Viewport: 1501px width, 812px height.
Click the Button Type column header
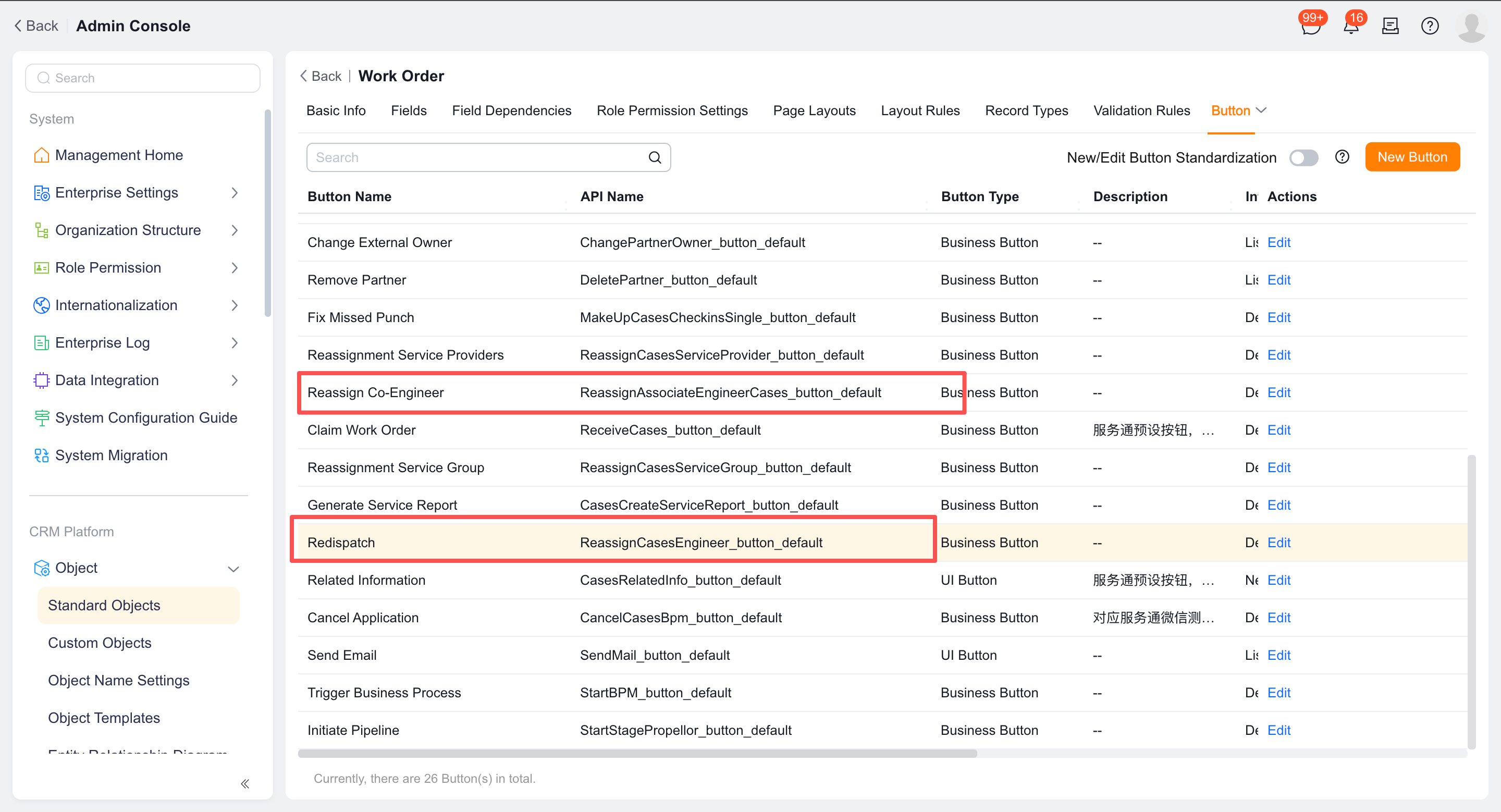pos(979,197)
